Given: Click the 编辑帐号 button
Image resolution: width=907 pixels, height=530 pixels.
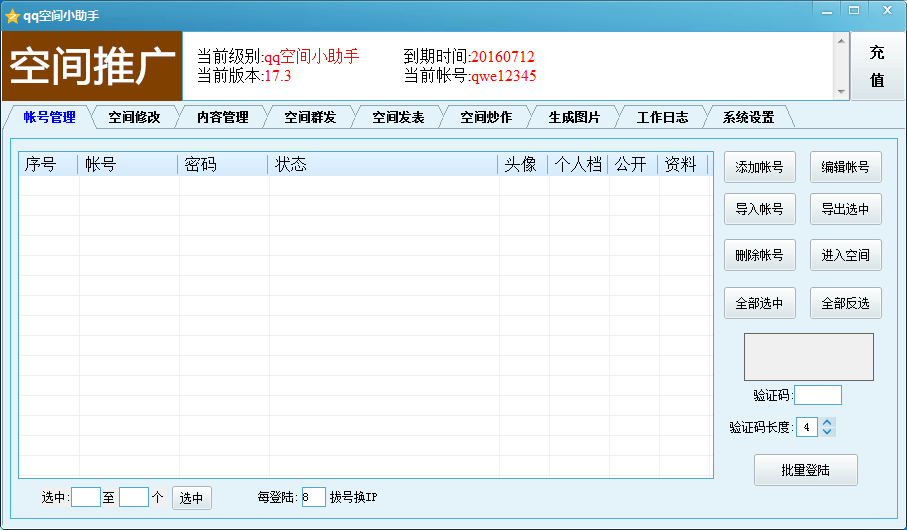Looking at the screenshot, I should 846,167.
